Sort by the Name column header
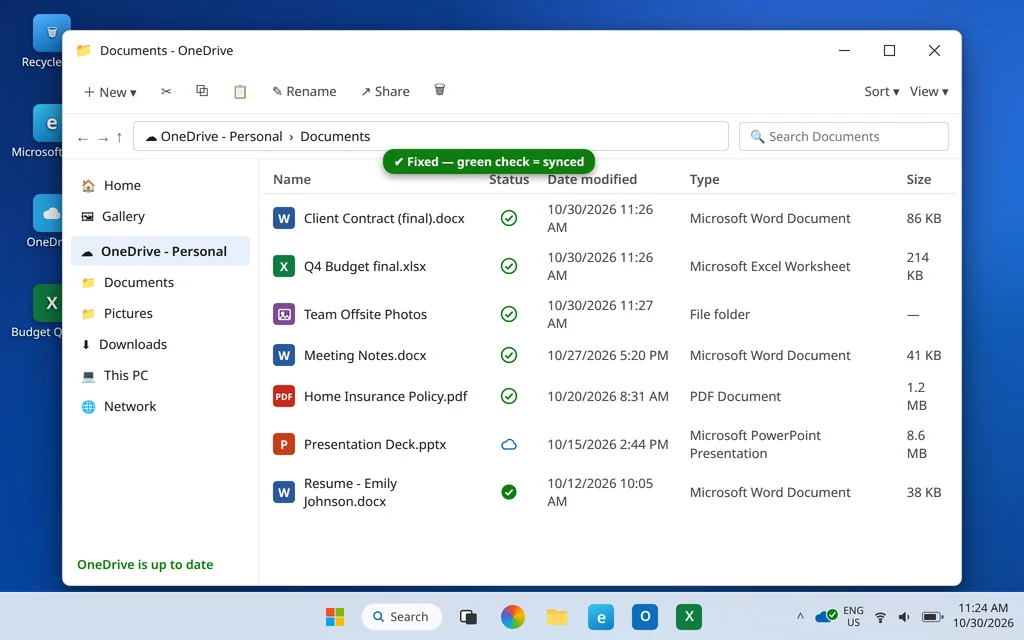Viewport: 1024px width, 640px height. tap(292, 180)
